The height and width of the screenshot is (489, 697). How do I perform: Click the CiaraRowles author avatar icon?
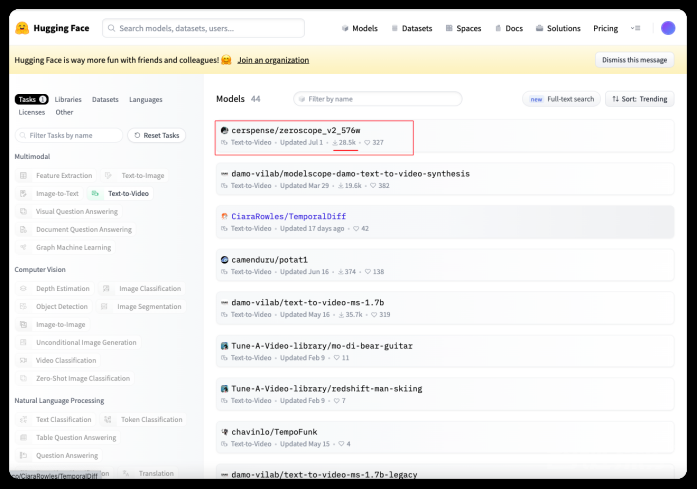pyautogui.click(x=224, y=216)
